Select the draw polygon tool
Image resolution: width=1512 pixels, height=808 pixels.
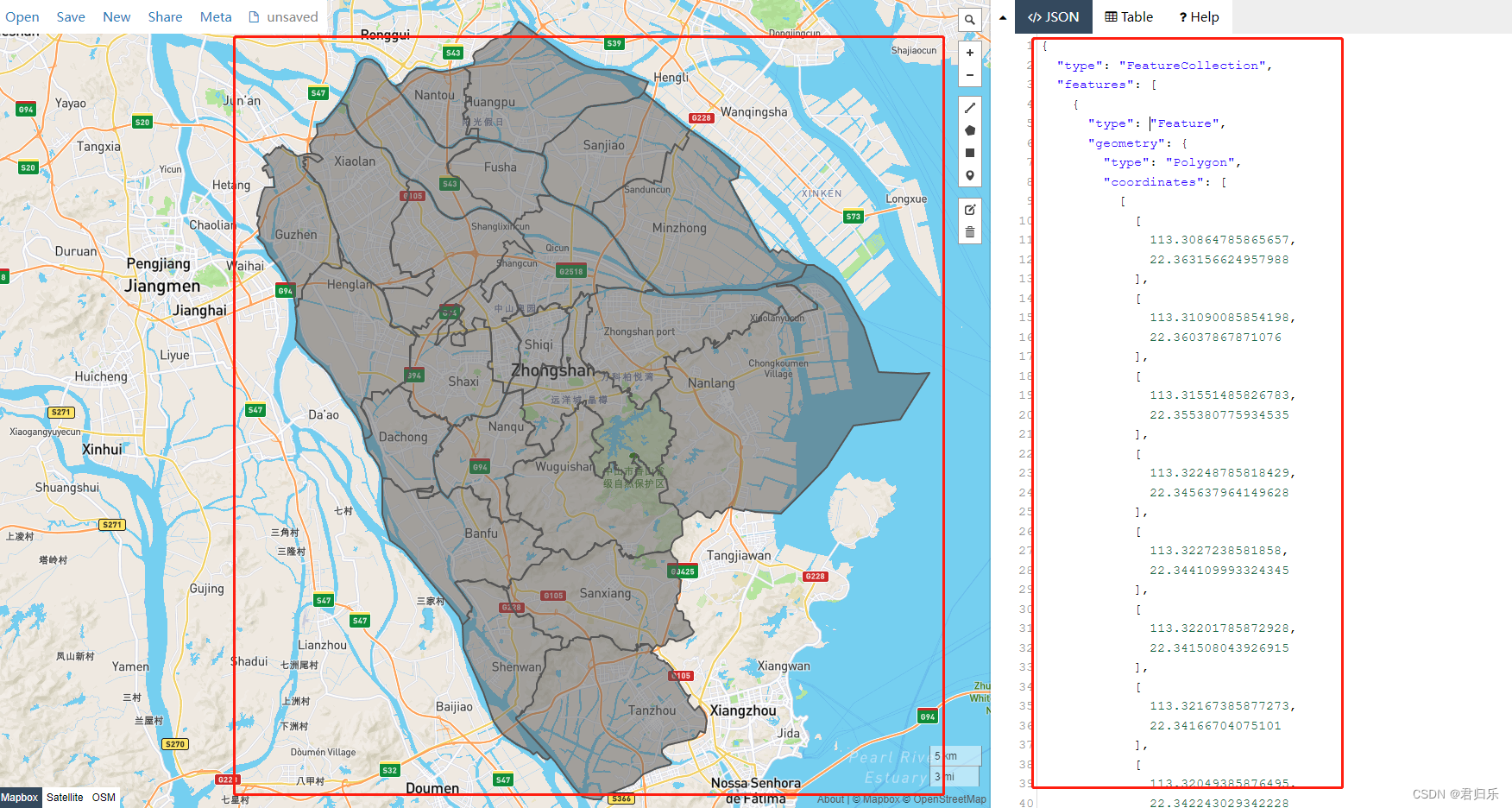click(970, 130)
